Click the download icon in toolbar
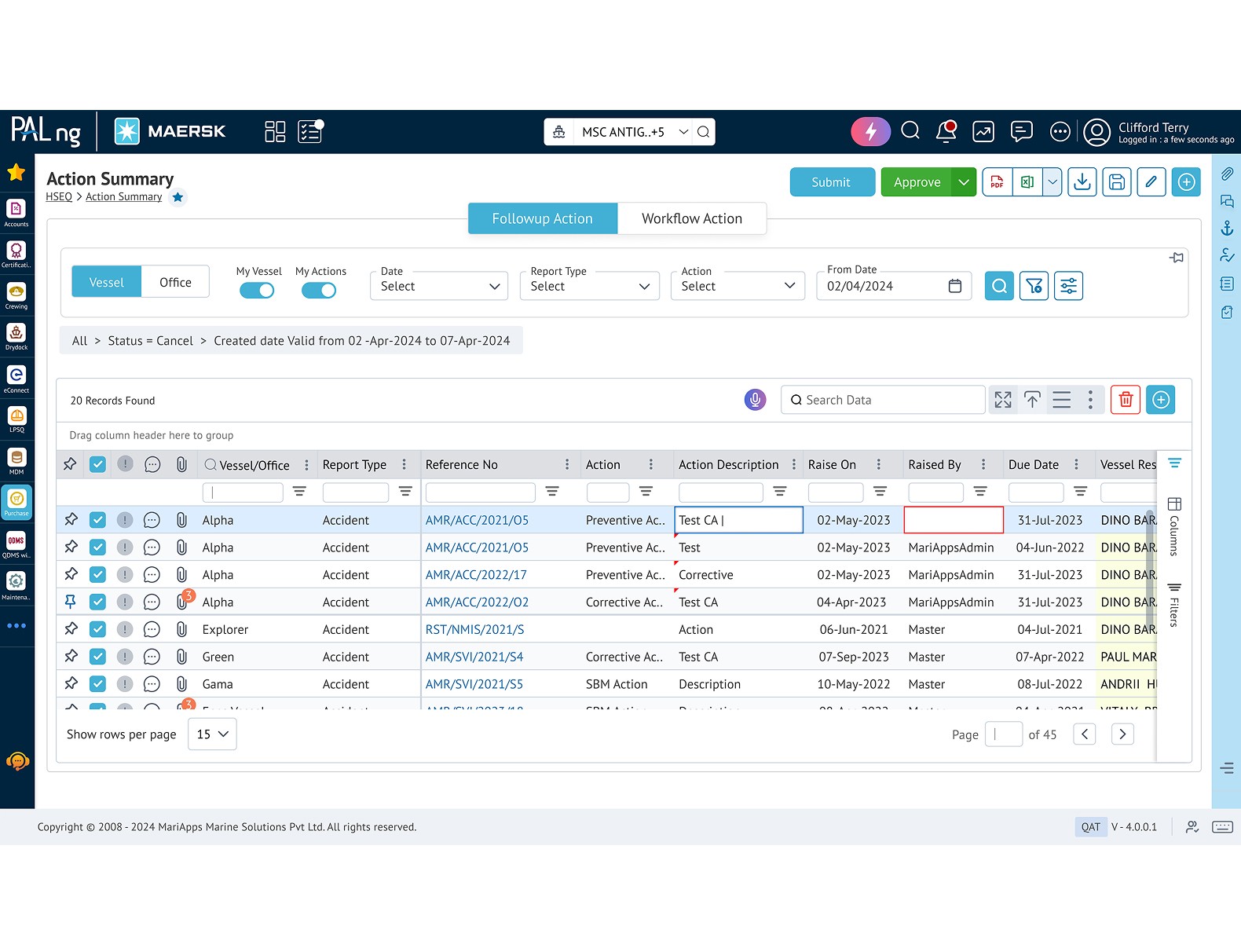This screenshot has width=1241, height=952. click(x=1082, y=182)
